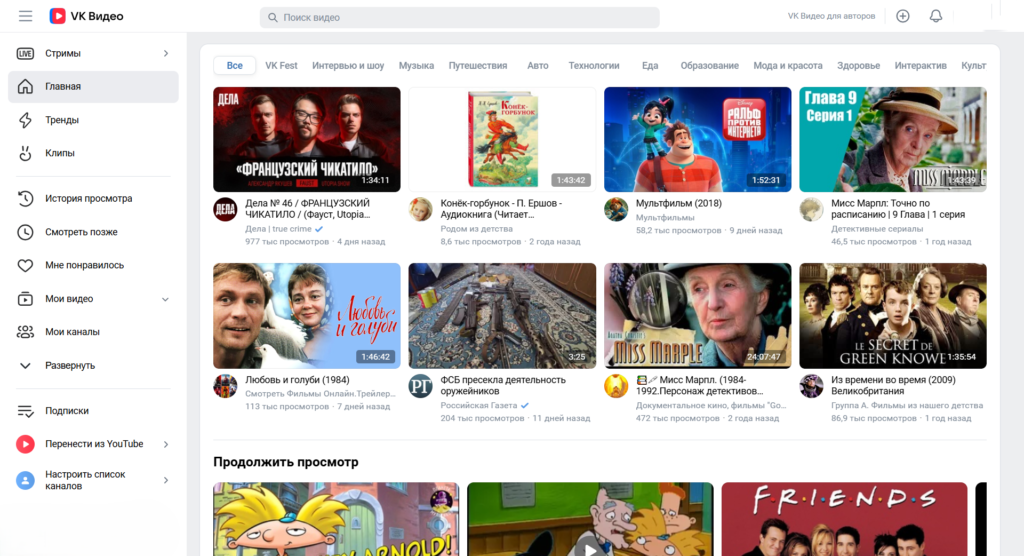
Task: Click the Клипы hand icon
Action: point(25,154)
